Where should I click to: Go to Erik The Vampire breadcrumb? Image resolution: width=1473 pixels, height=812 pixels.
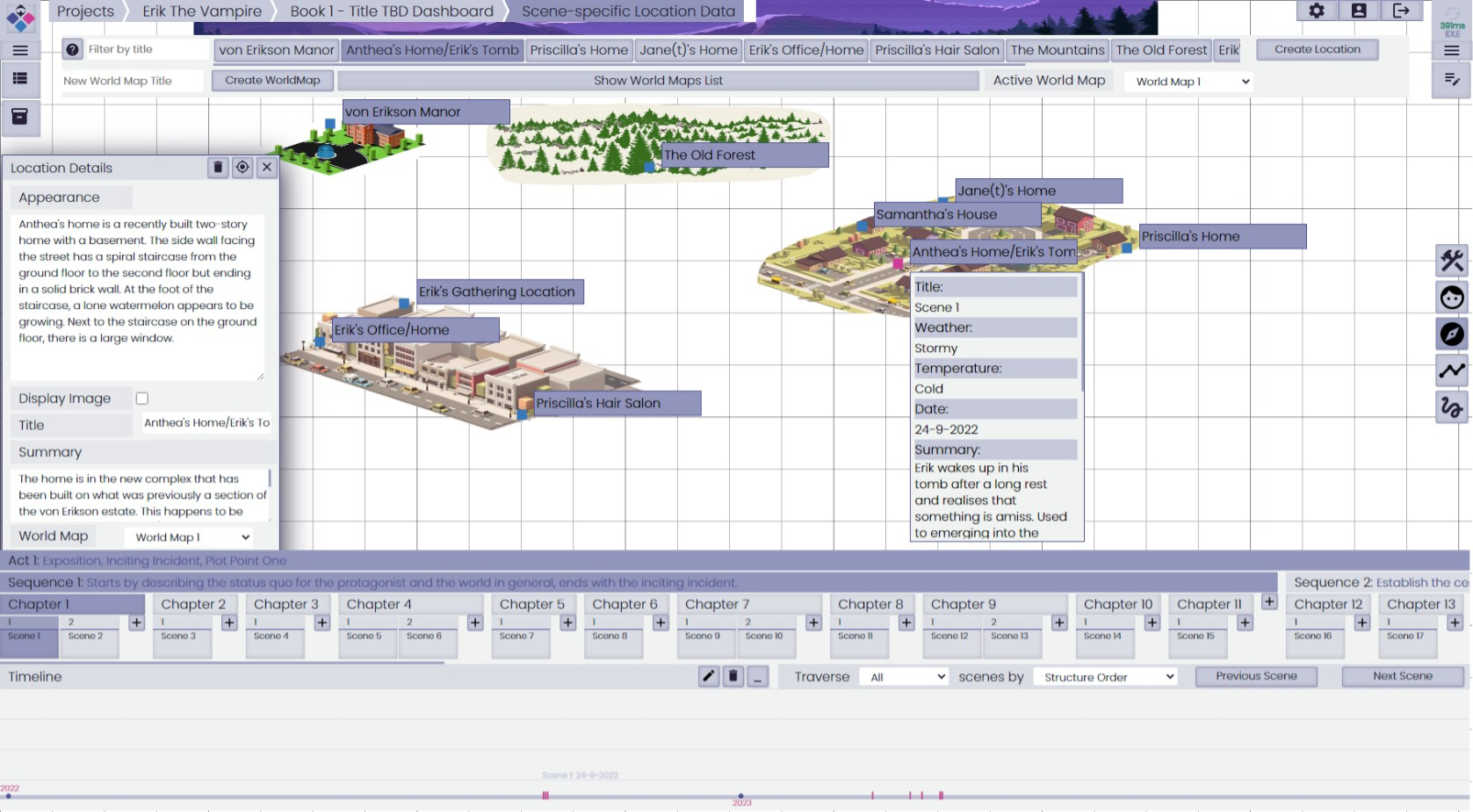202,11
